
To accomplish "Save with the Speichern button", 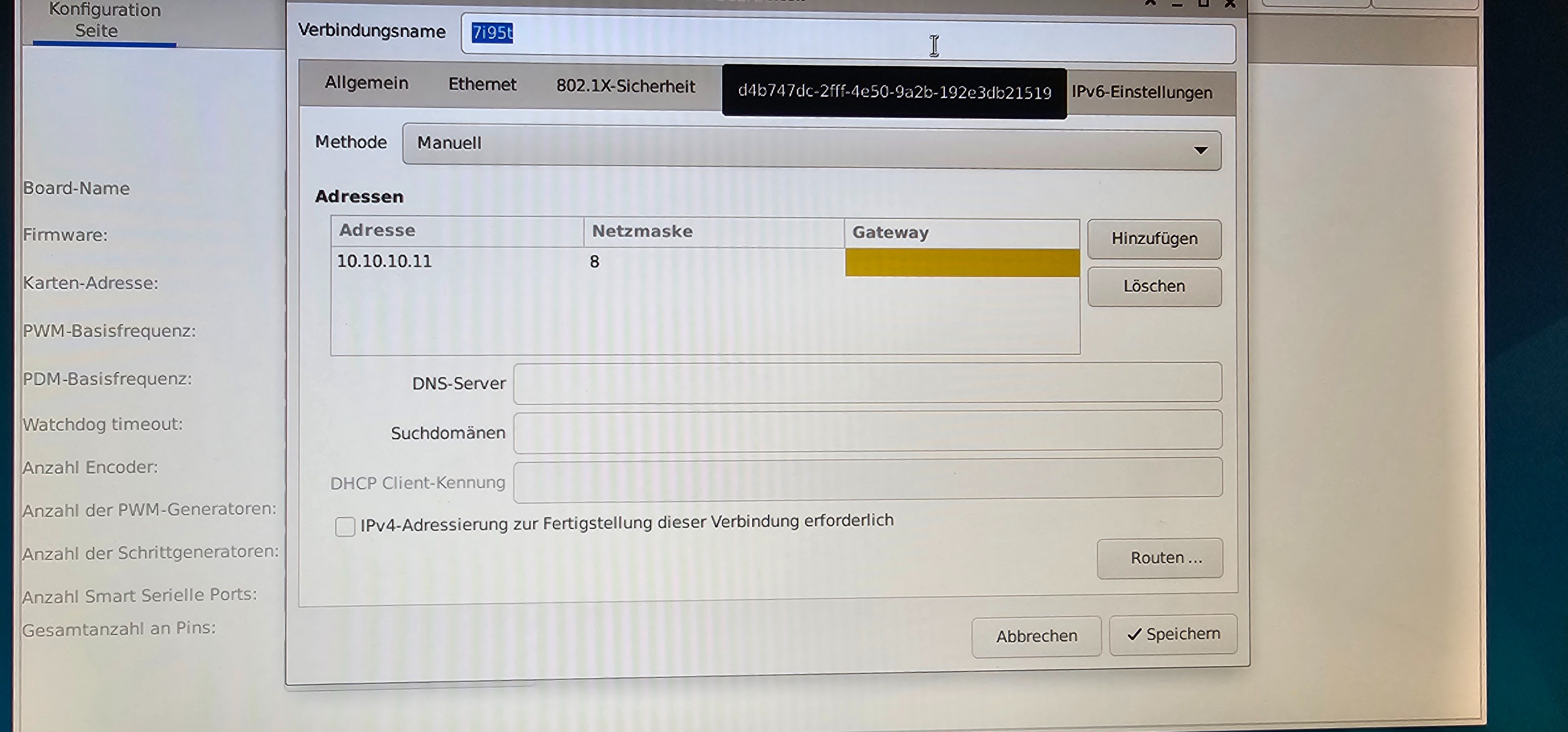I will point(1173,634).
